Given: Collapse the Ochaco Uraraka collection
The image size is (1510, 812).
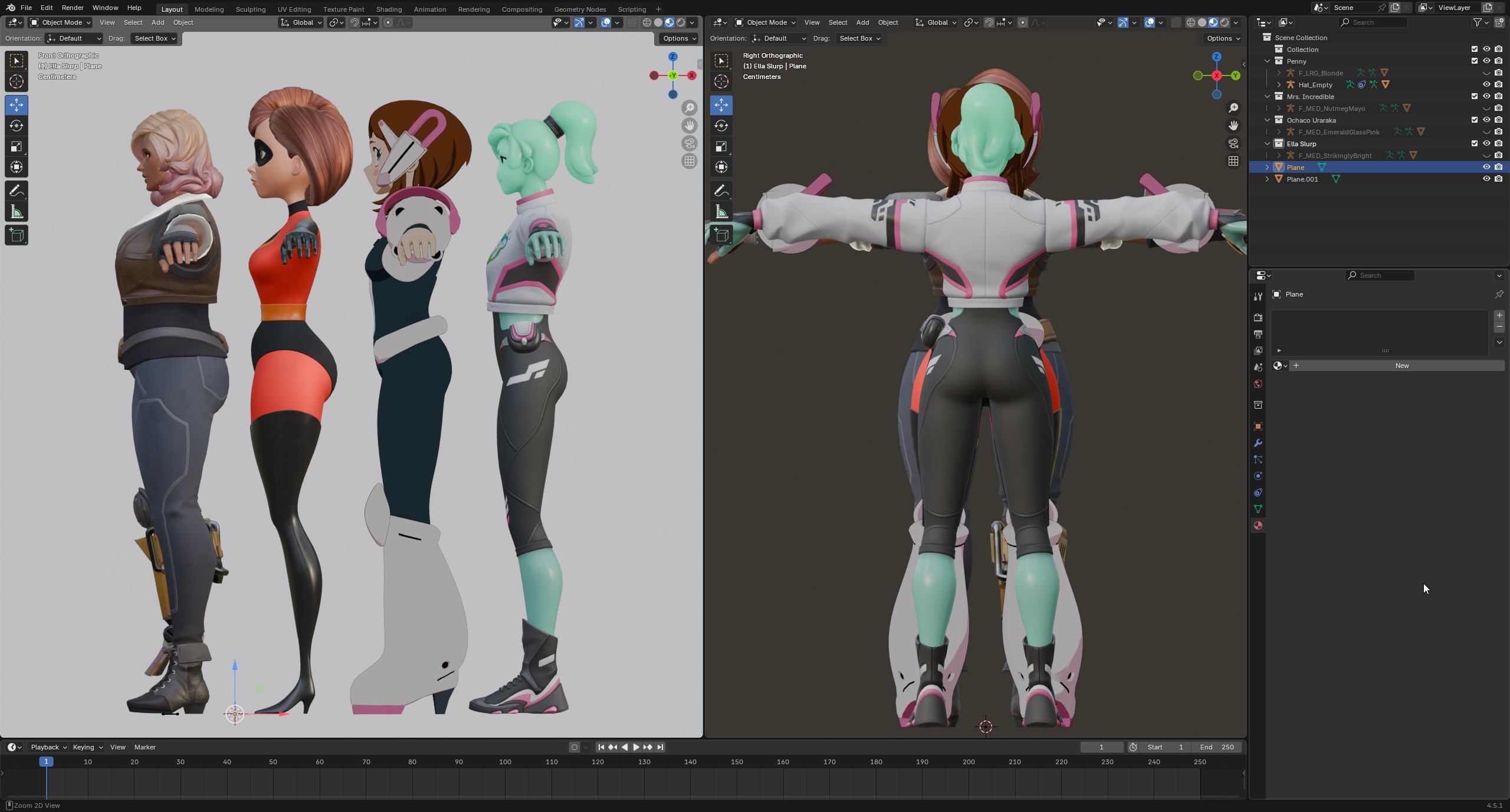Looking at the screenshot, I should (x=1267, y=120).
